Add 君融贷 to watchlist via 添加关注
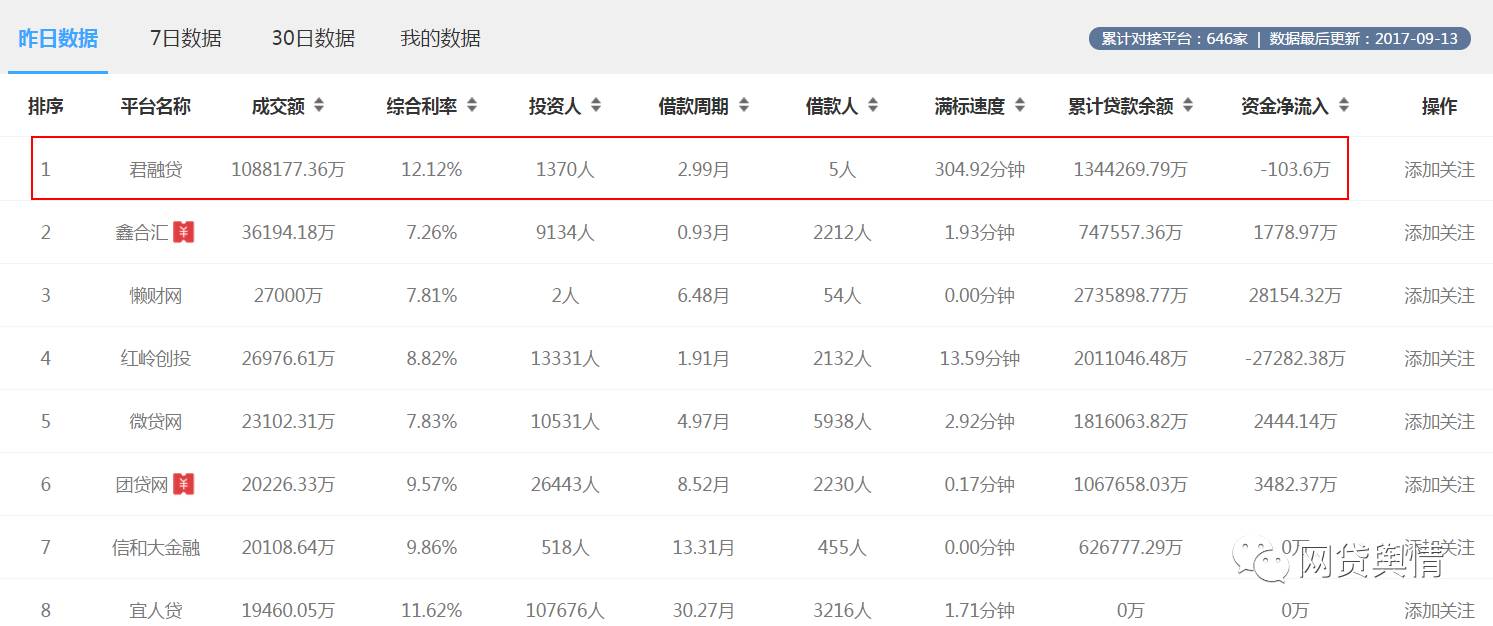 pyautogui.click(x=1439, y=170)
